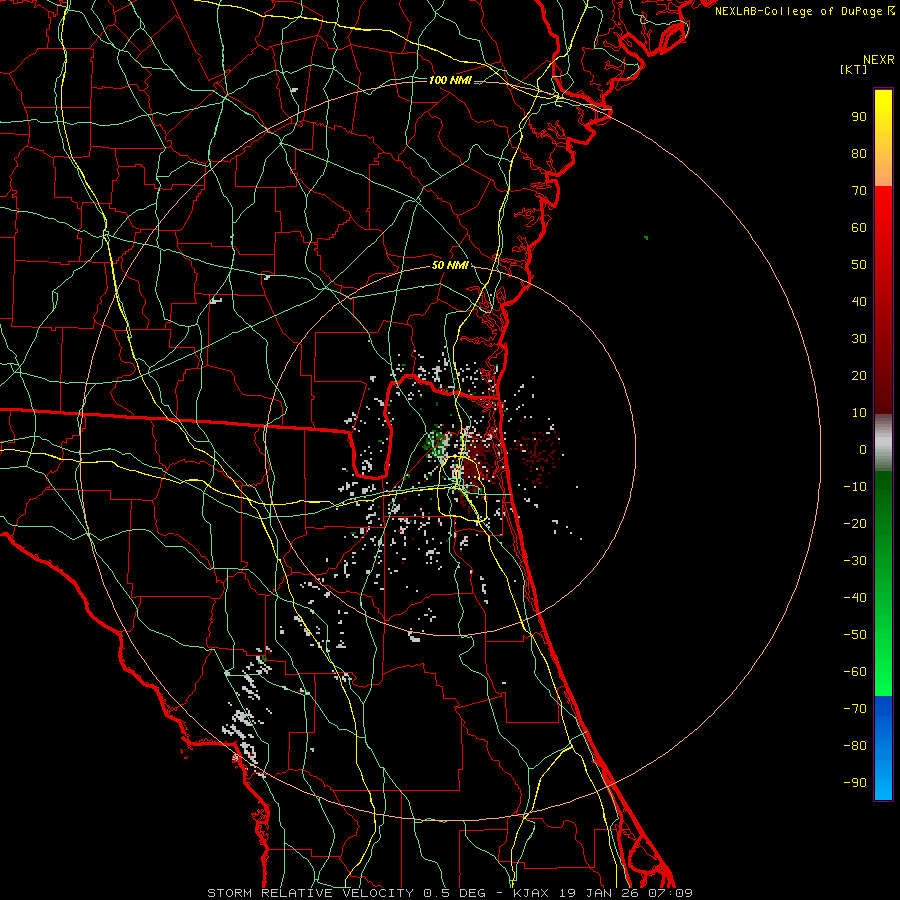900x900 pixels.
Task: Click the 70 value on the velocity scale
Action: coord(859,191)
